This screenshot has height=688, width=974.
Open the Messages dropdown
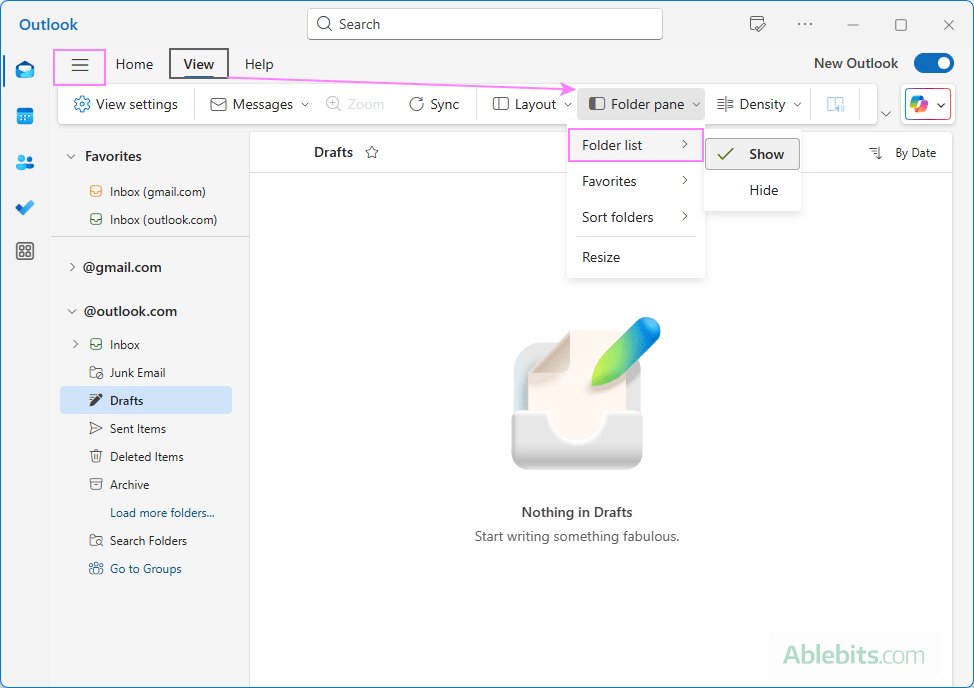(x=259, y=104)
